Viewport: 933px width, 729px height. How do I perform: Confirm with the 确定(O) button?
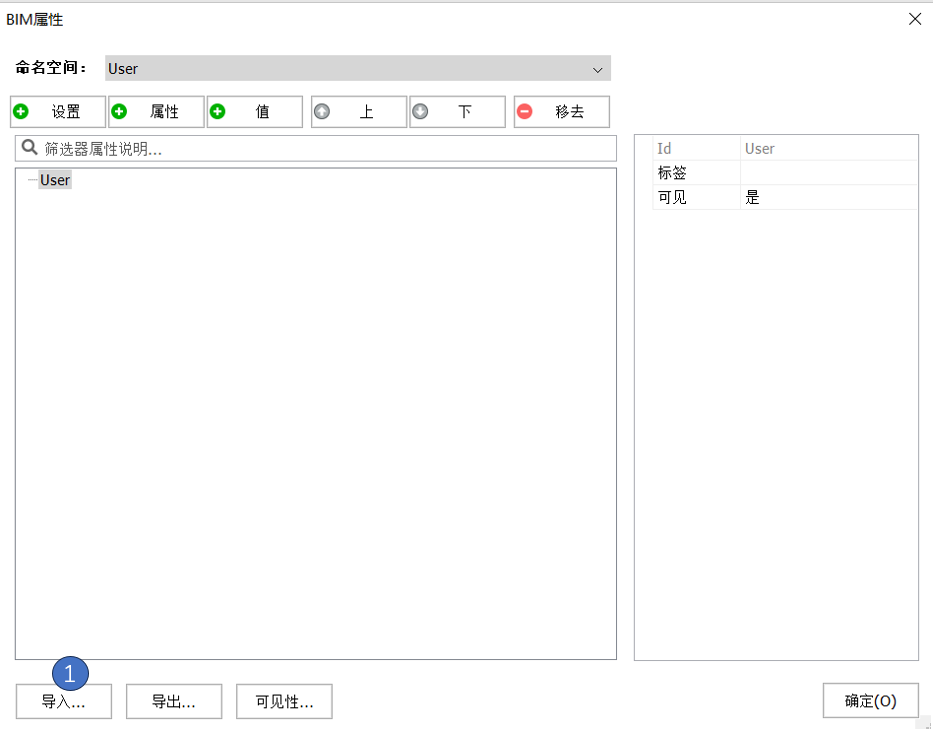tap(871, 700)
